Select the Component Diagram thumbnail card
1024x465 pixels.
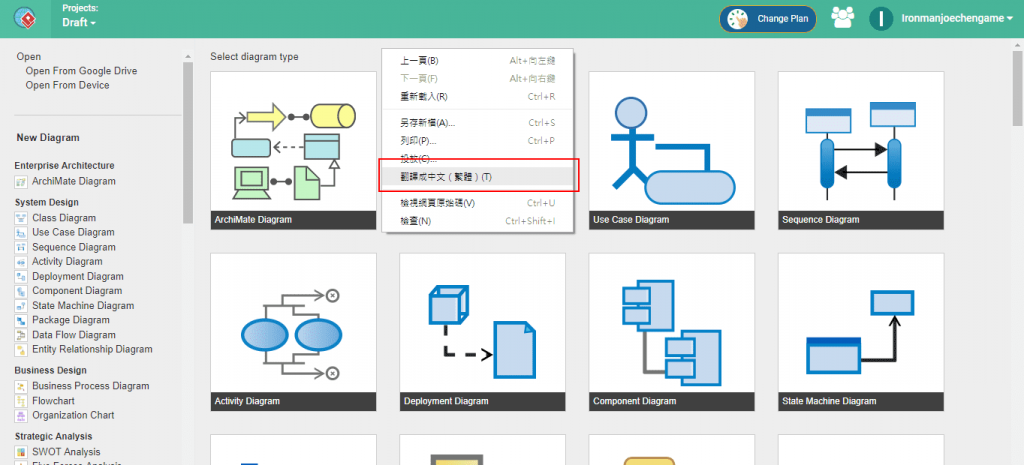tap(671, 332)
